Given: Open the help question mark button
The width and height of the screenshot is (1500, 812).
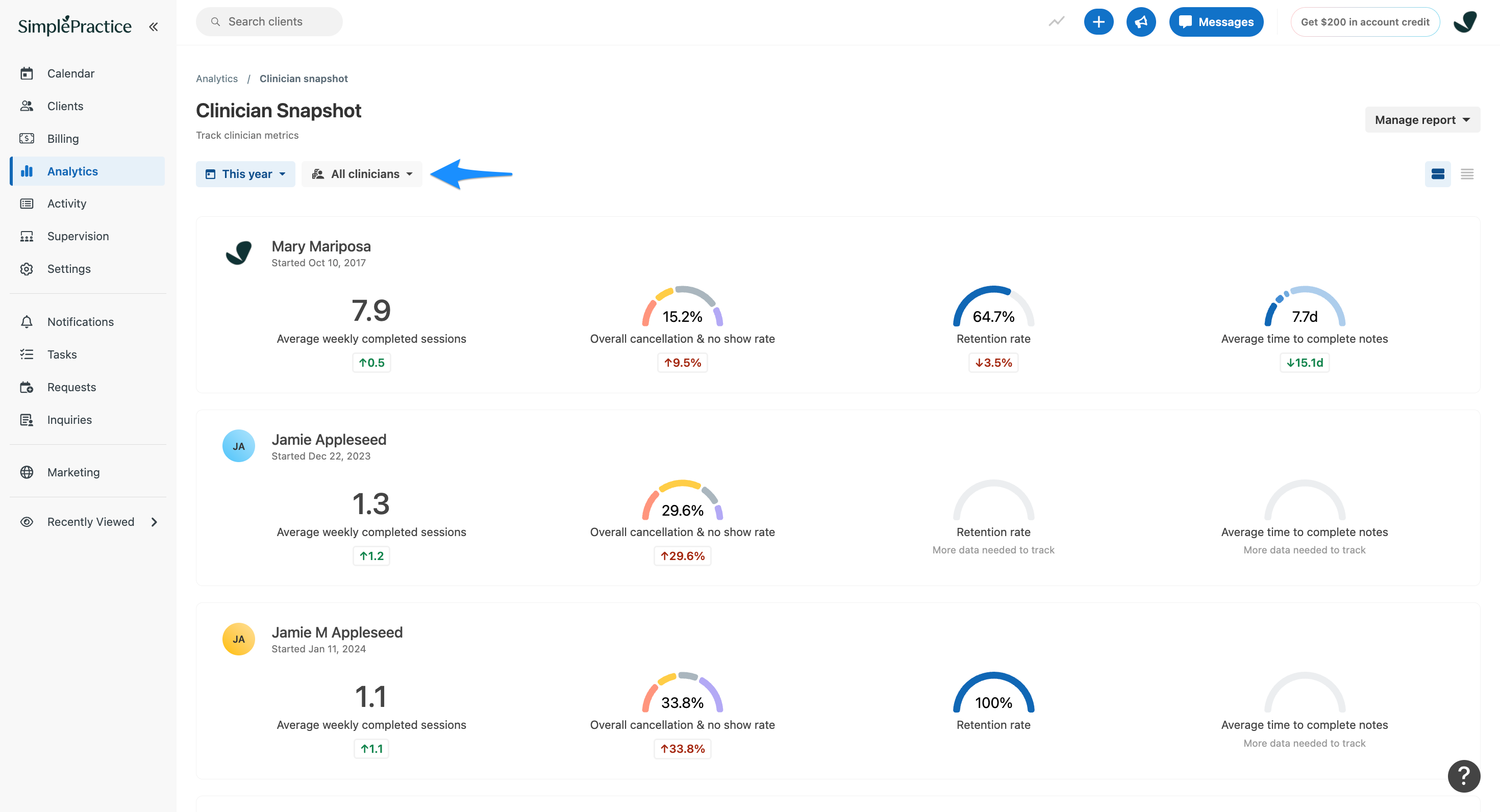Looking at the screenshot, I should (x=1464, y=776).
